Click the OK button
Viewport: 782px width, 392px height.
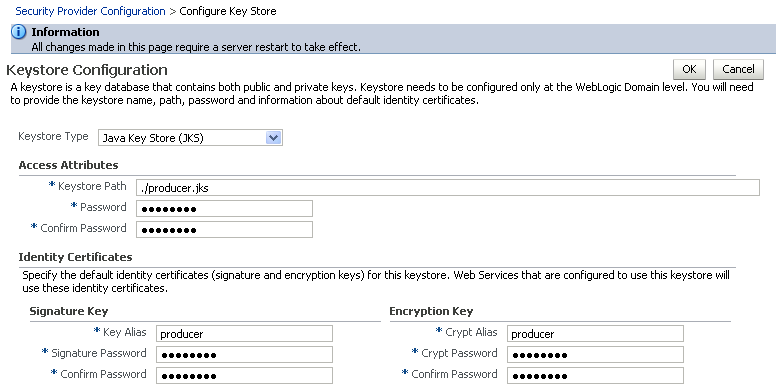tap(689, 69)
